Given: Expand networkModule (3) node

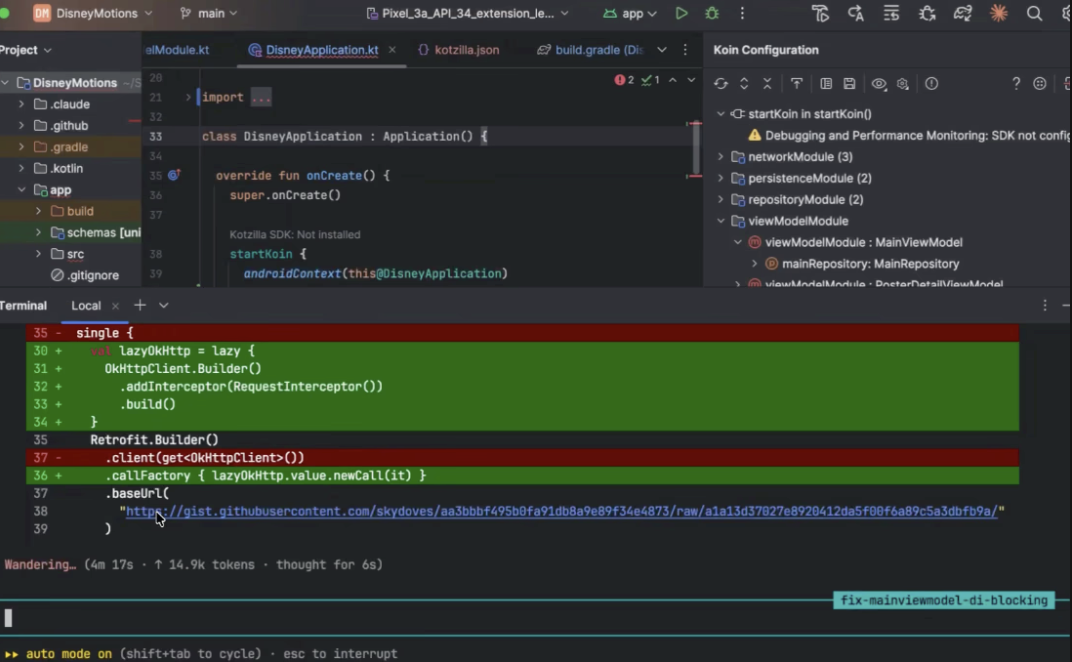Looking at the screenshot, I should pyautogui.click(x=721, y=157).
